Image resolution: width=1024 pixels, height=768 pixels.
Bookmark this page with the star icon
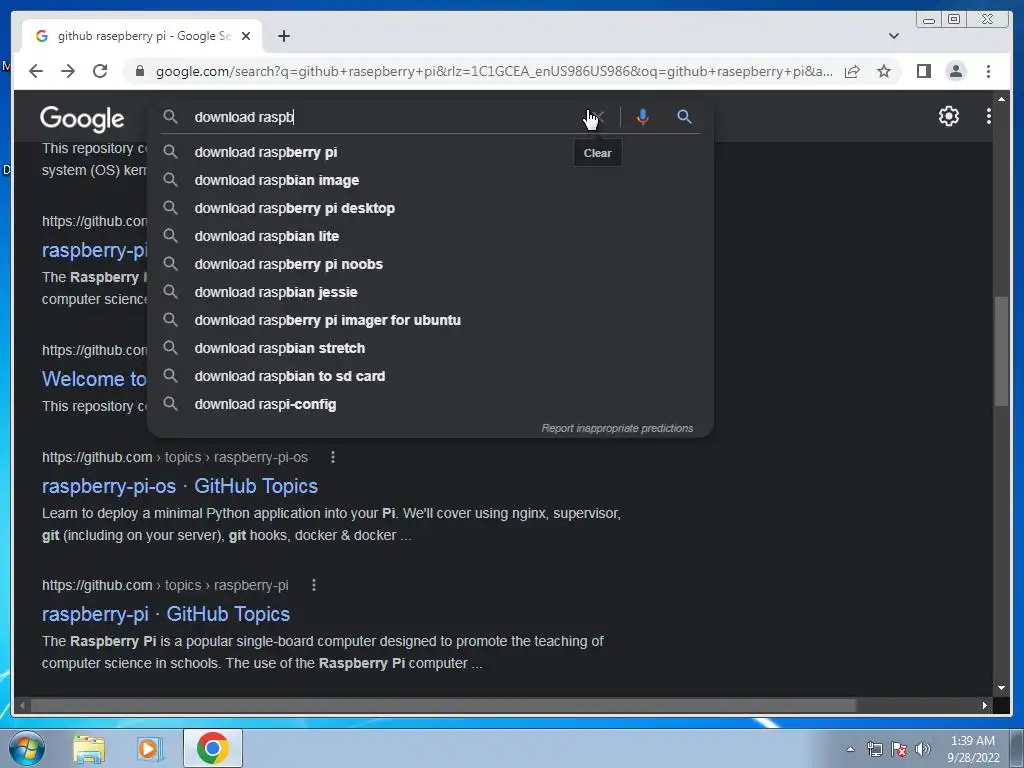(x=884, y=71)
